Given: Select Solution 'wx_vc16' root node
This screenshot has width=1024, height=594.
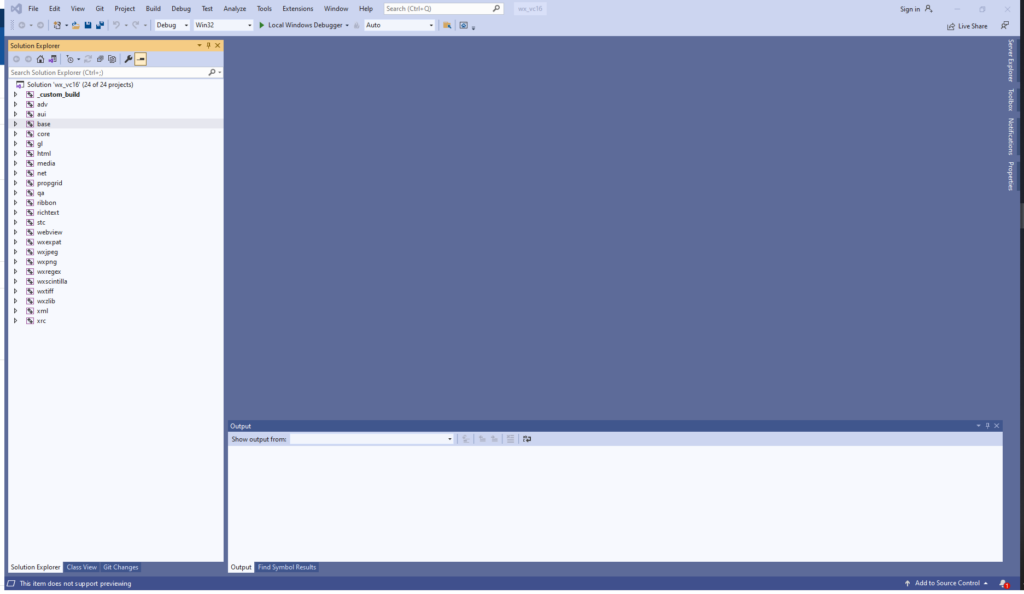Looking at the screenshot, I should click(x=80, y=85).
